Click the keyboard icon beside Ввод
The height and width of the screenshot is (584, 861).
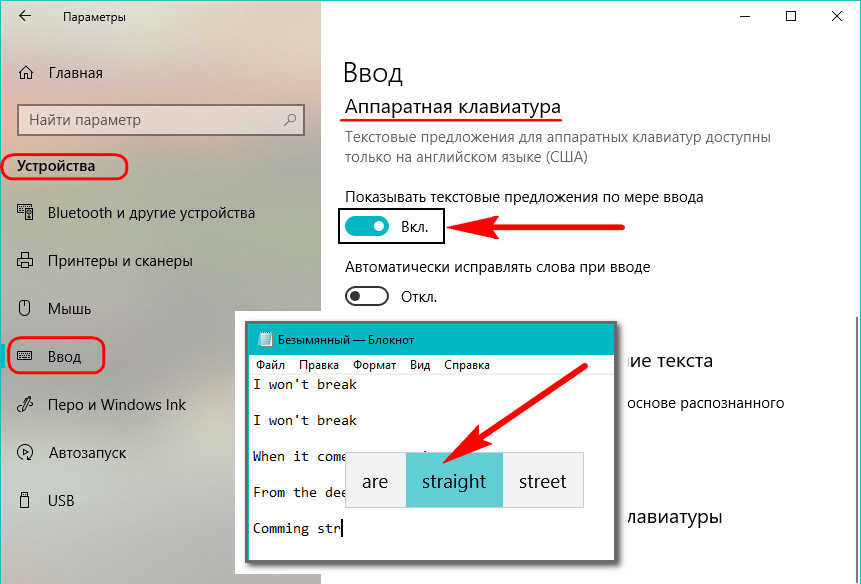tap(25, 356)
